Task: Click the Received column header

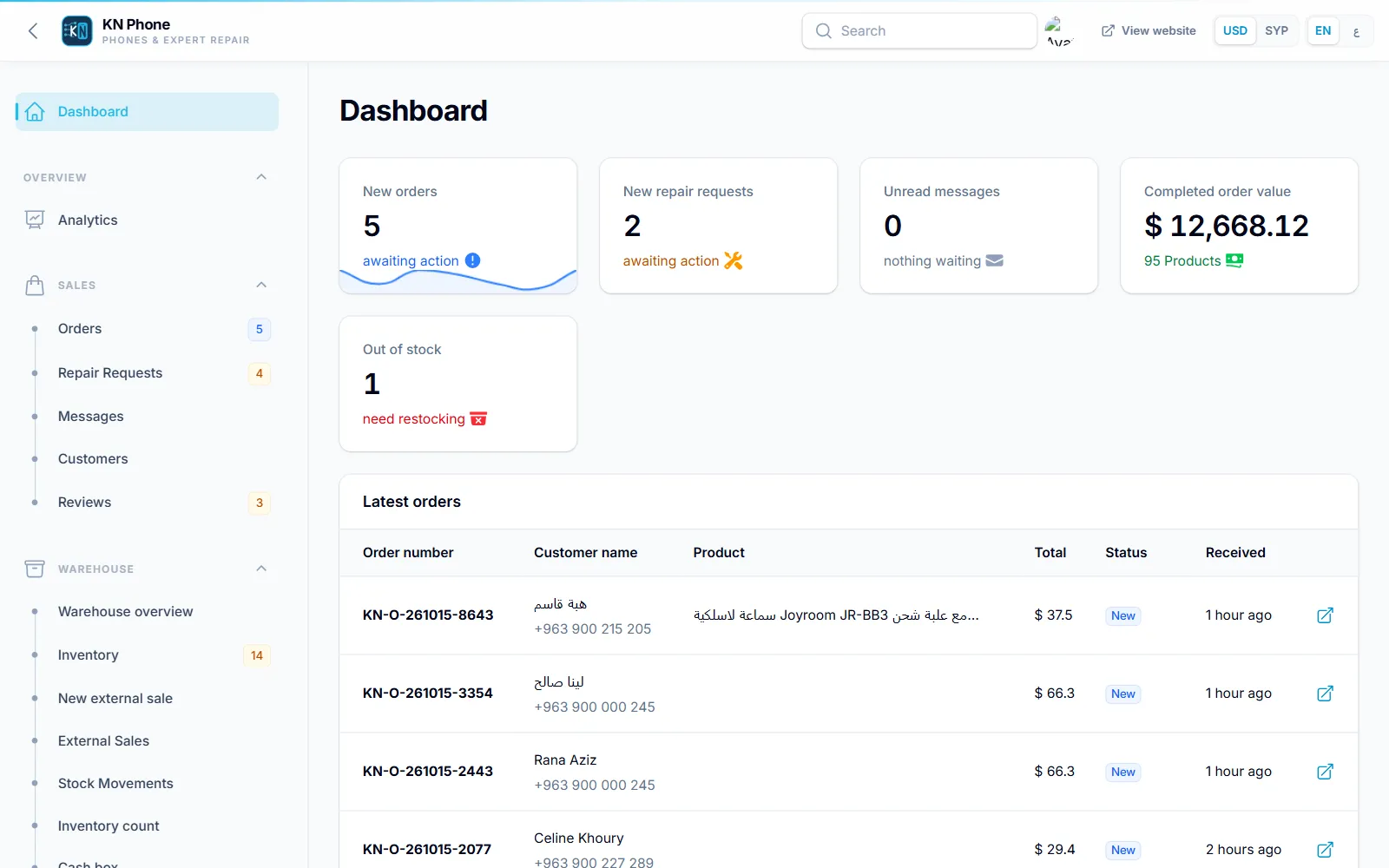Action: [1235, 553]
